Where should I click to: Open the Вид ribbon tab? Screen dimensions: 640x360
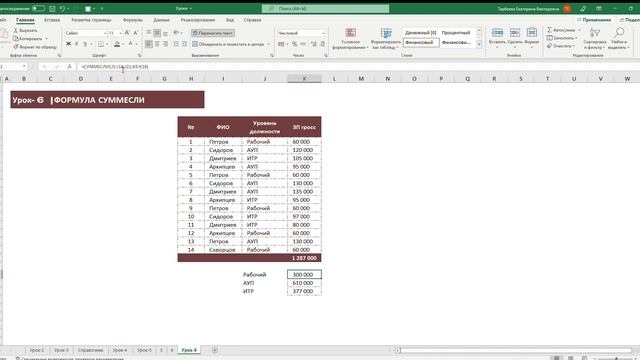tap(230, 20)
